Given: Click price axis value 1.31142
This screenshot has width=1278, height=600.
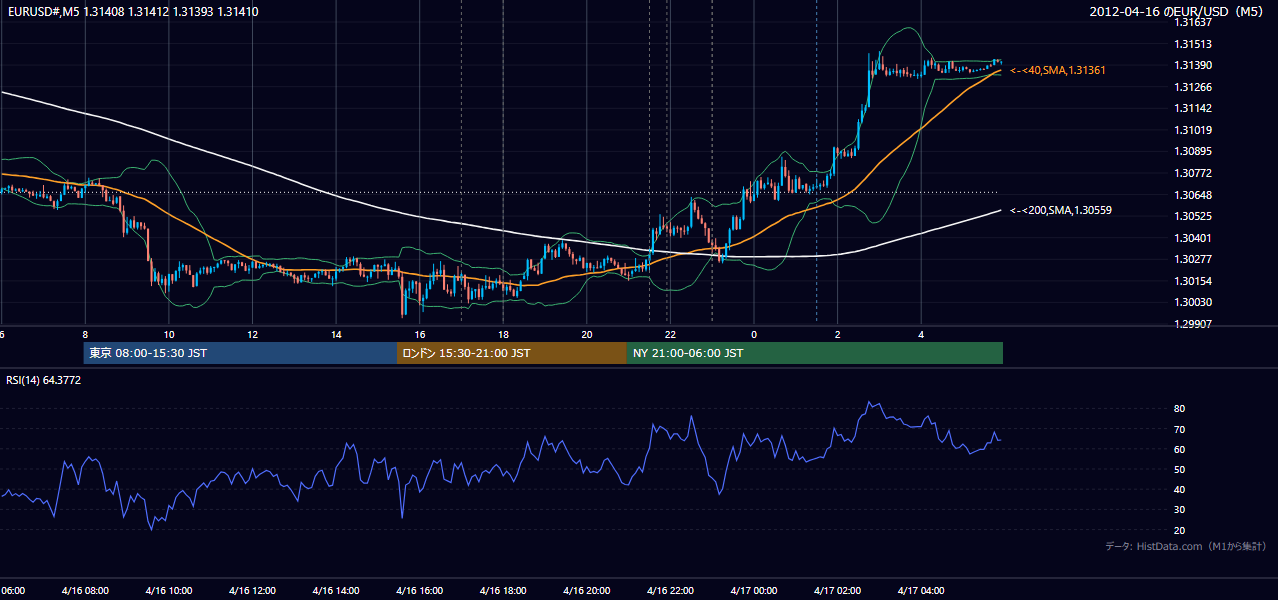Looking at the screenshot, I should 1194,108.
